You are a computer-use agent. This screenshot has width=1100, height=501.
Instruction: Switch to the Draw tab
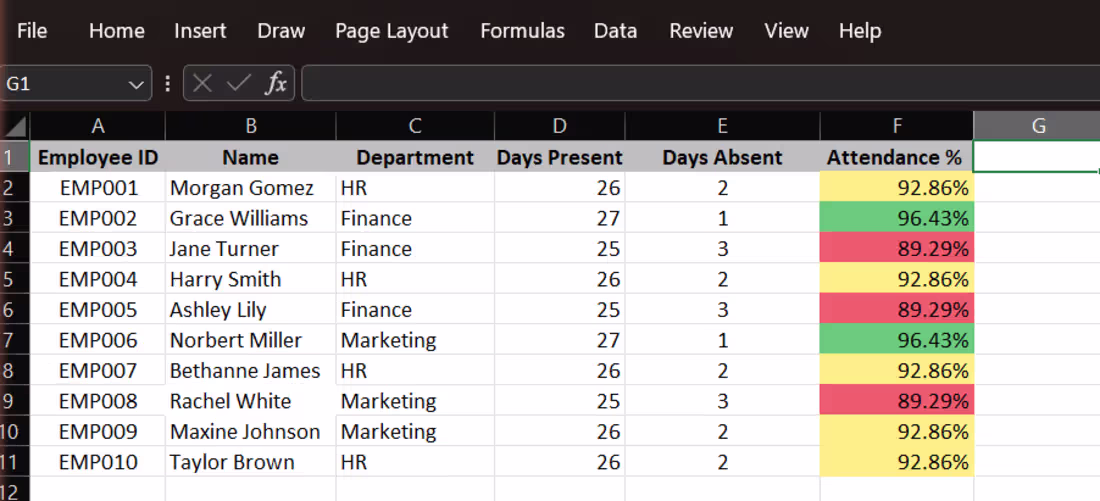click(x=281, y=31)
